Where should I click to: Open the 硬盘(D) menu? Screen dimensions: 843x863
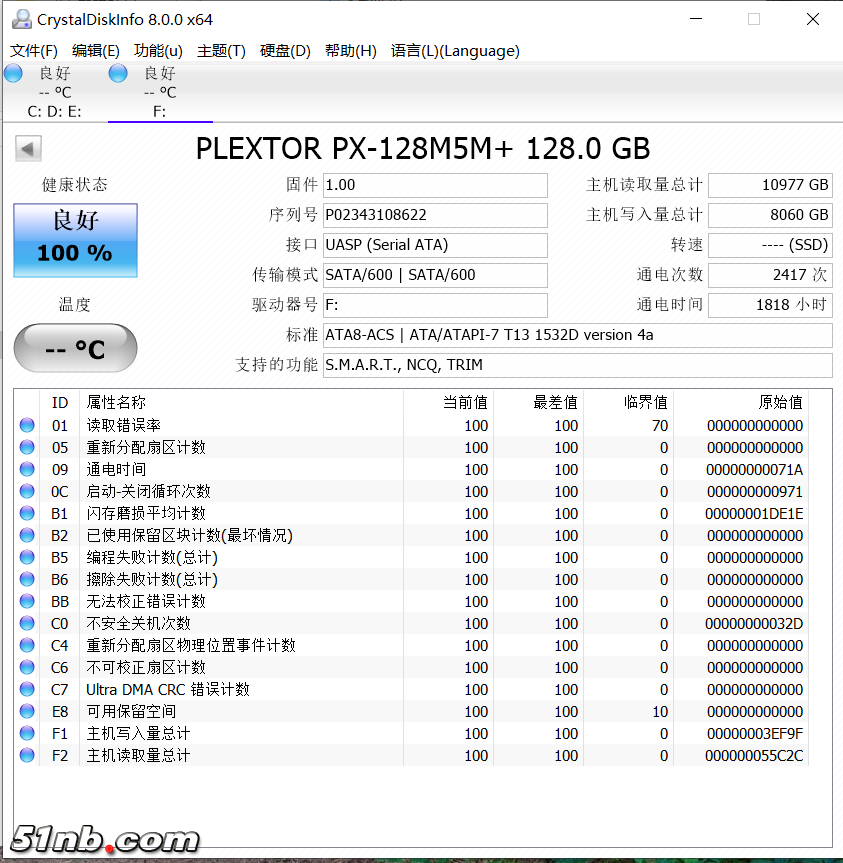(285, 50)
